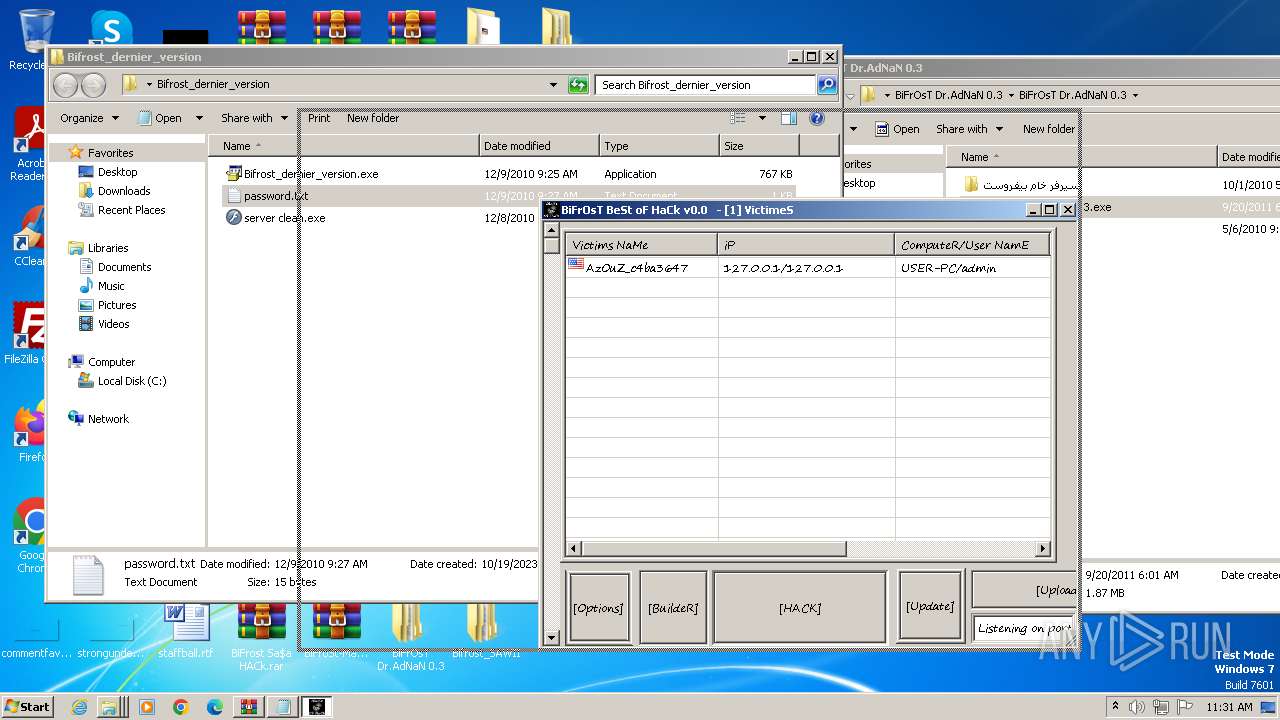
Task: Click Open in Bifrost_dernier_version toolbar
Action: click(159, 118)
